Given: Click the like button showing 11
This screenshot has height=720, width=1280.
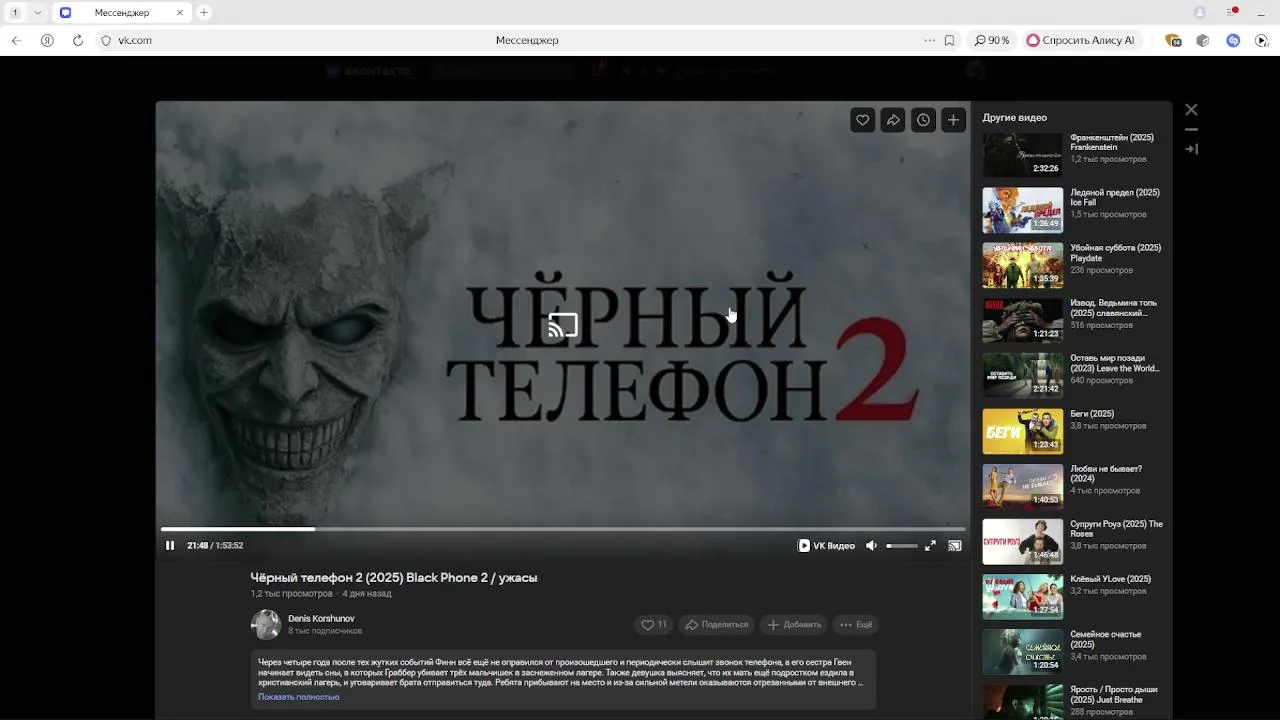Looking at the screenshot, I should tap(654, 624).
